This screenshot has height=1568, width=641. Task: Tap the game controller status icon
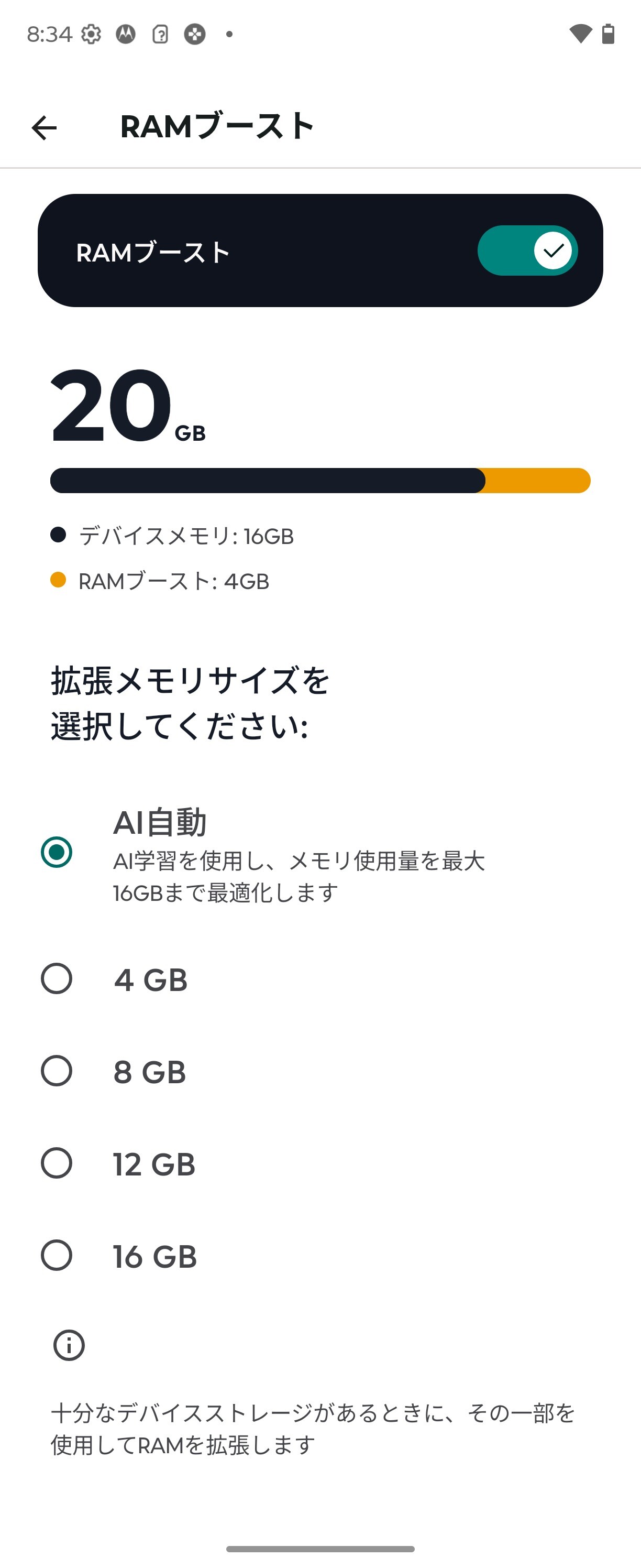pos(195,34)
